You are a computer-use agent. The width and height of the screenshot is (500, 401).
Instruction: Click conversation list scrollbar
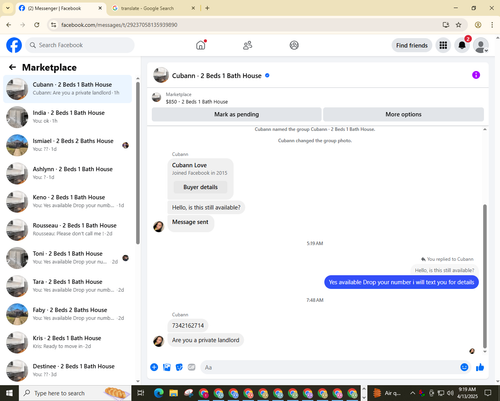[138, 163]
